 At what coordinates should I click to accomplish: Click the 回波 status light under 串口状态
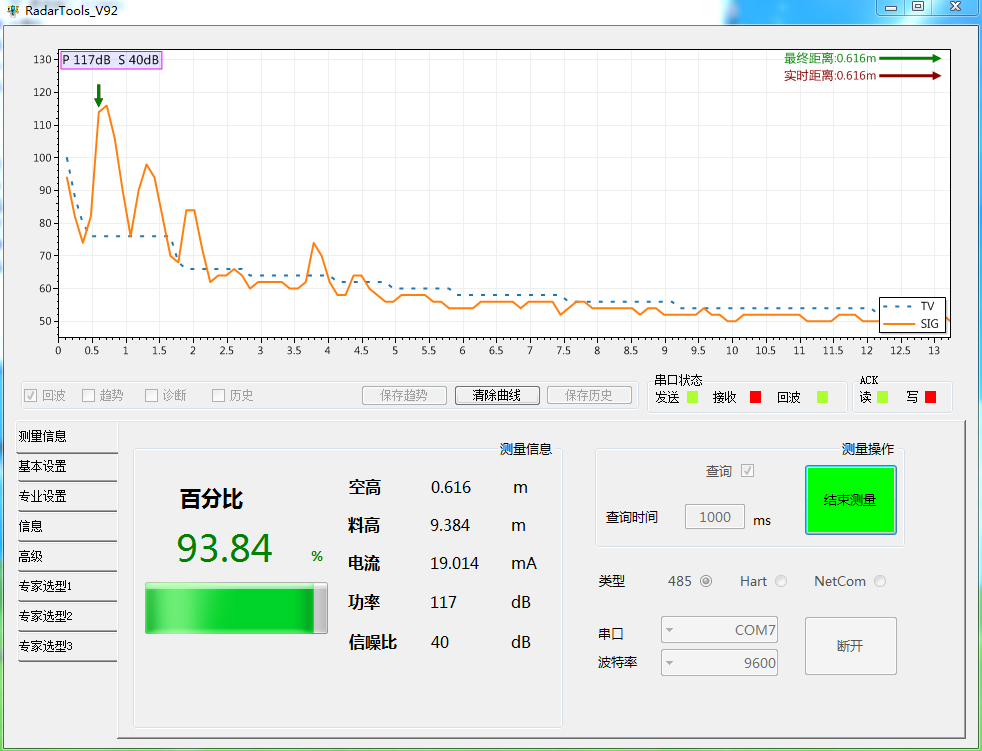pos(821,396)
